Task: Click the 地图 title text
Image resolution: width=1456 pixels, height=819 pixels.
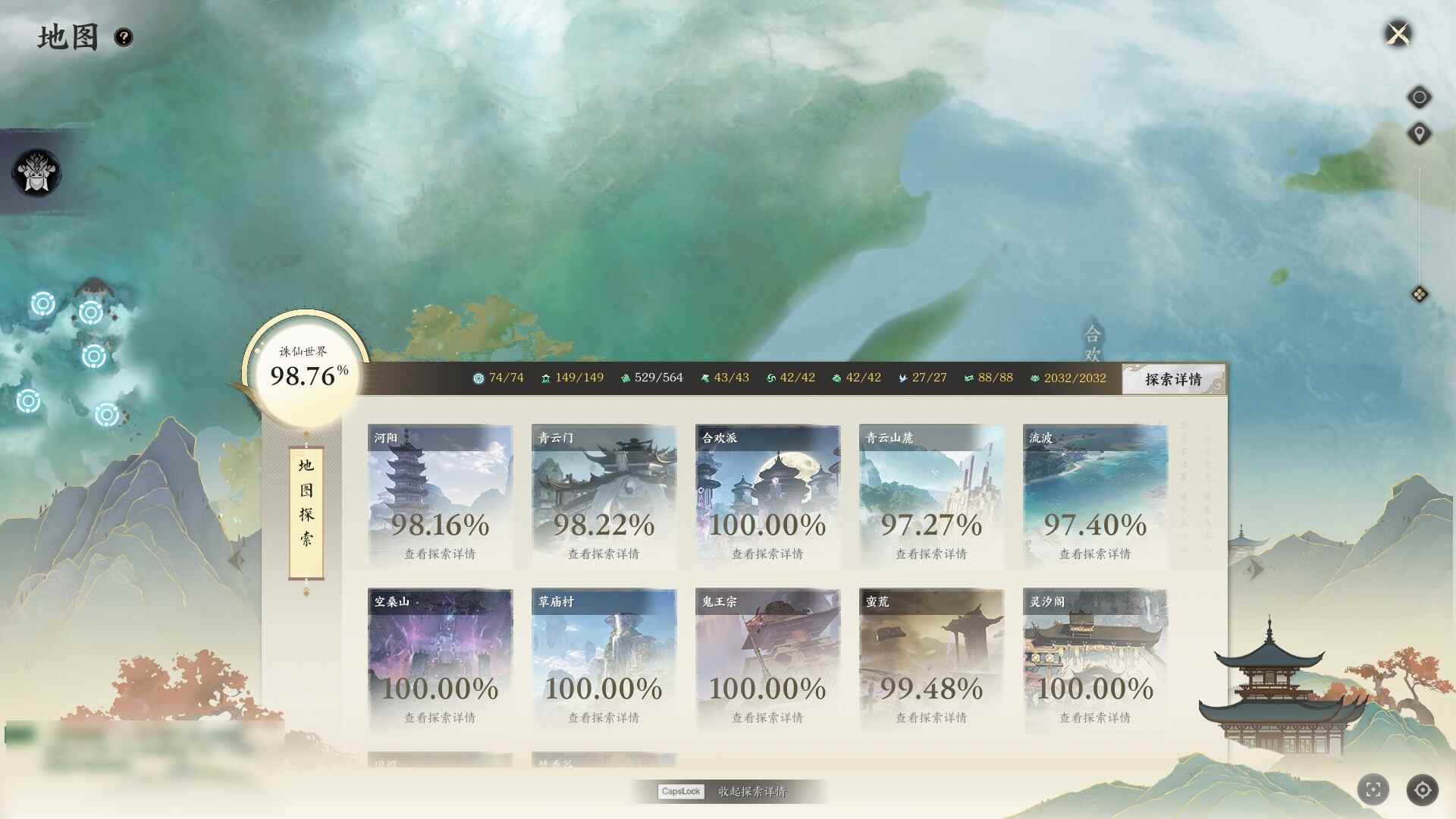Action: [x=68, y=37]
